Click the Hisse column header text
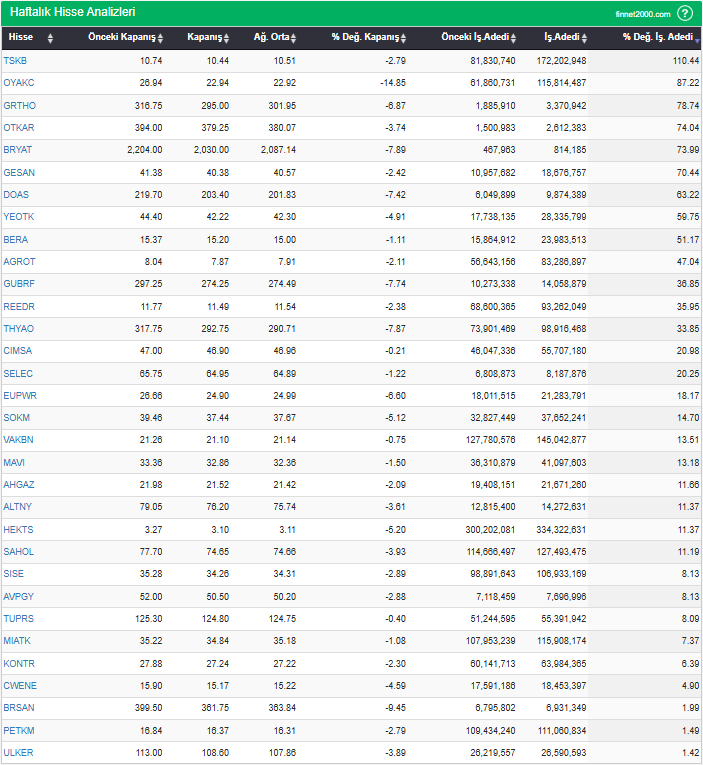703x765 pixels. tap(20, 37)
